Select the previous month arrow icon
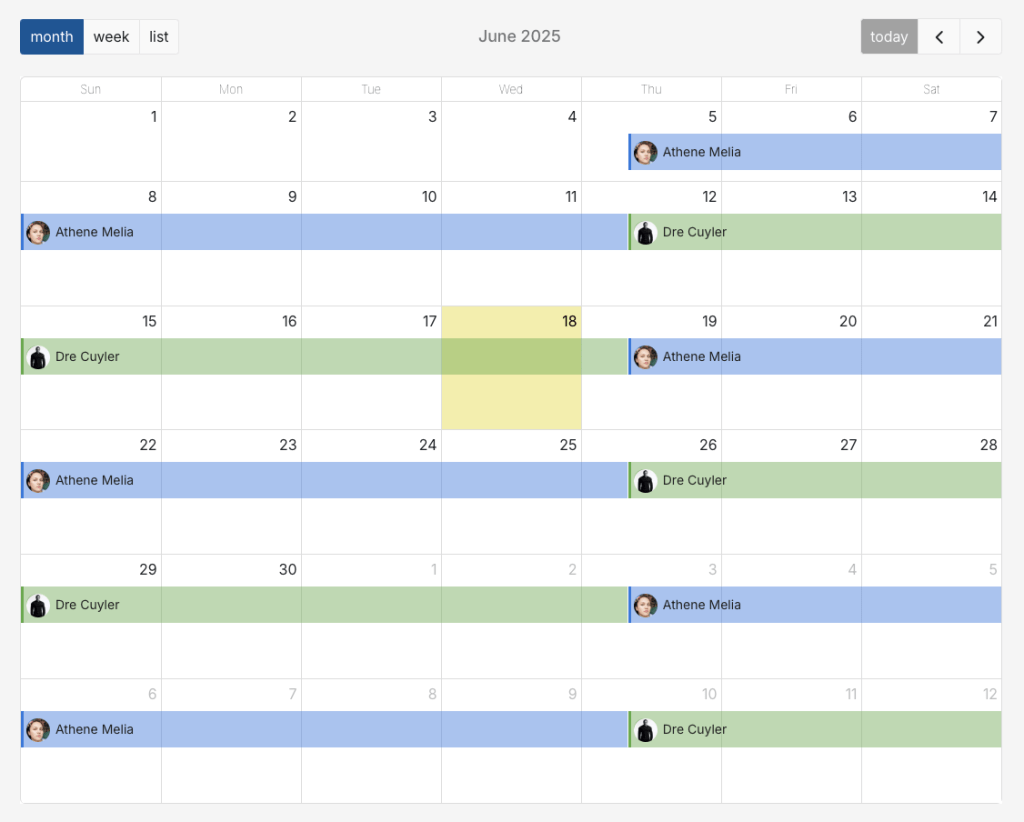This screenshot has height=822, width=1024. (938, 36)
